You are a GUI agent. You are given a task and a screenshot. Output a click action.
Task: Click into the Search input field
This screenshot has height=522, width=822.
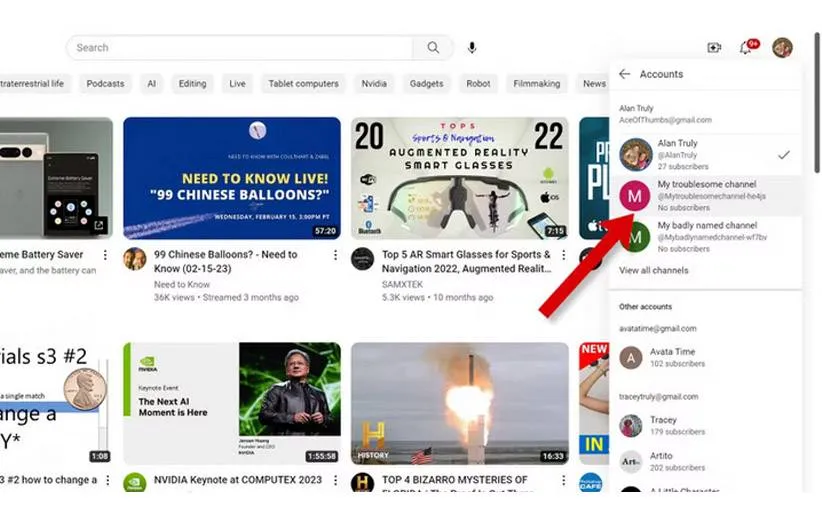[x=240, y=48]
